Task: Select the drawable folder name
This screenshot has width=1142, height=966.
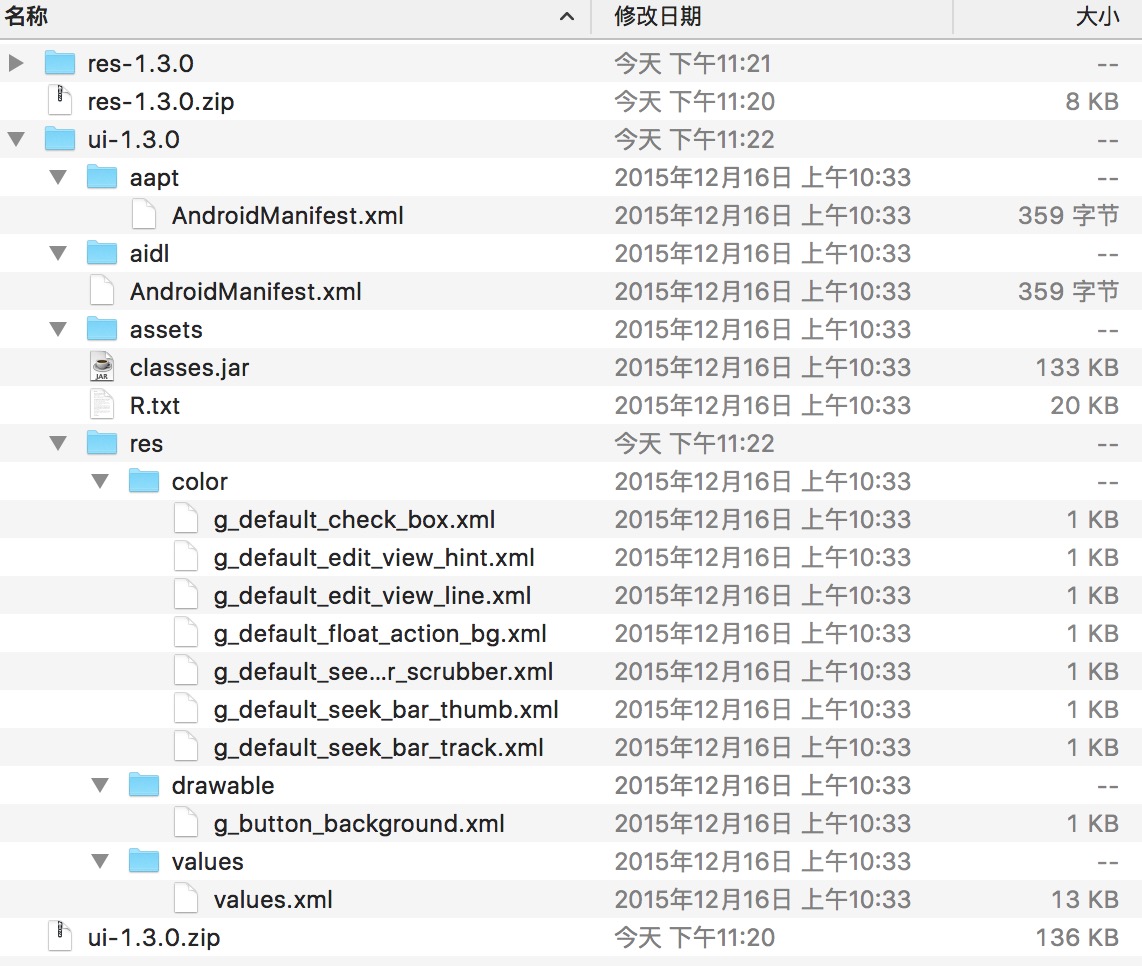Action: click(223, 785)
